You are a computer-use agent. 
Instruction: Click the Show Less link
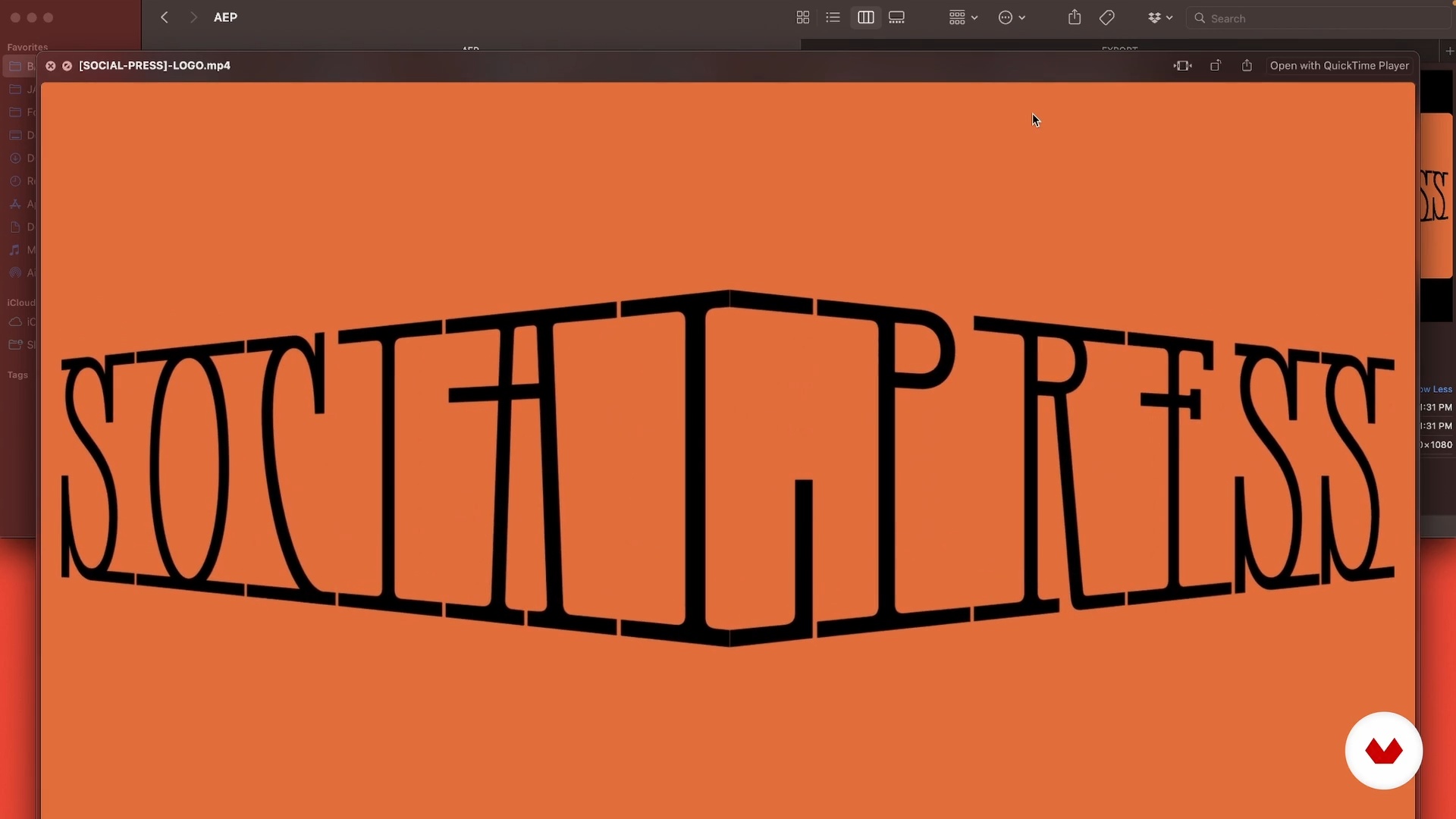tap(1436, 389)
